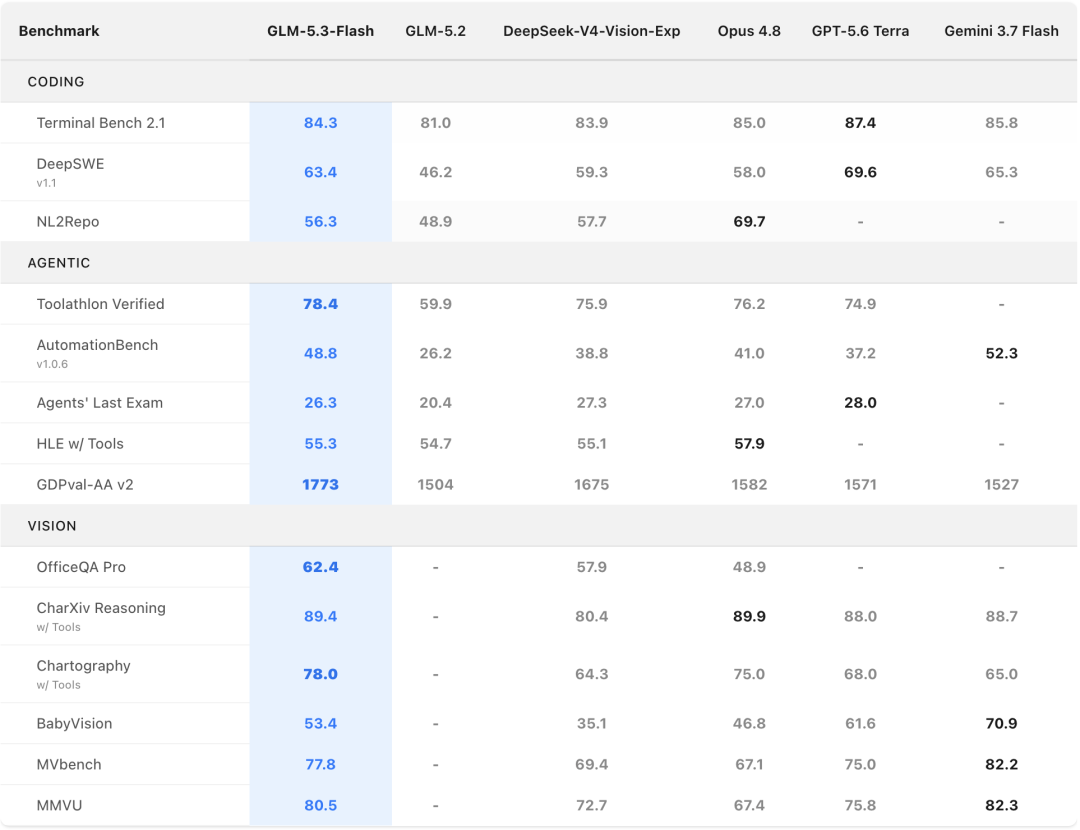This screenshot has height=830, width=1080.
Task: Click the 61.6 GPT BabyVision score
Action: pyautogui.click(x=860, y=723)
